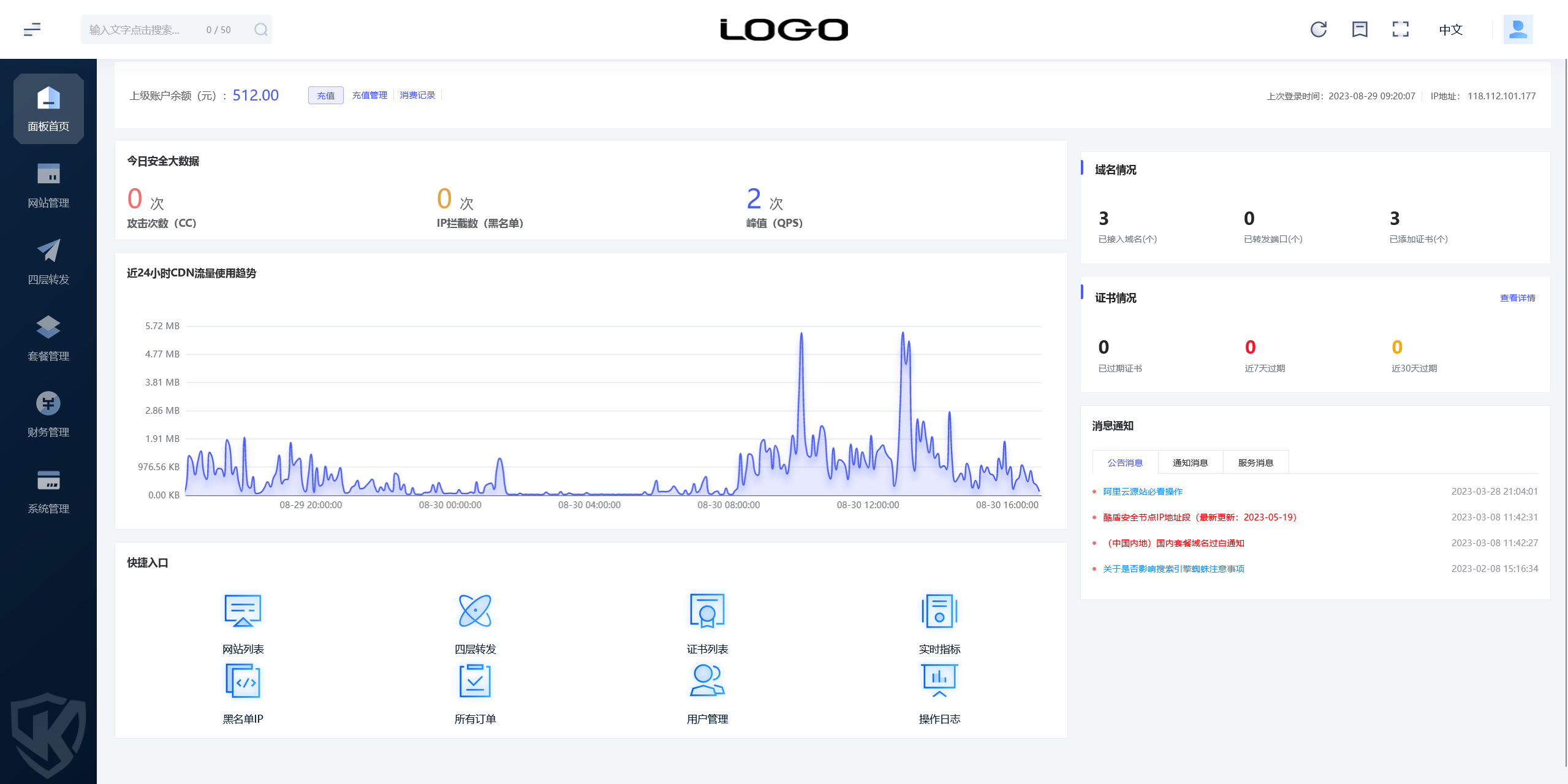
Task: Open the 阿里云源站必看操作 announcement
Action: point(1142,492)
